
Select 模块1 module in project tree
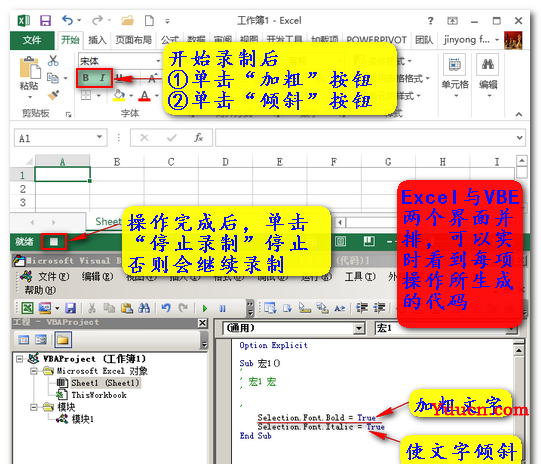click(x=82, y=419)
